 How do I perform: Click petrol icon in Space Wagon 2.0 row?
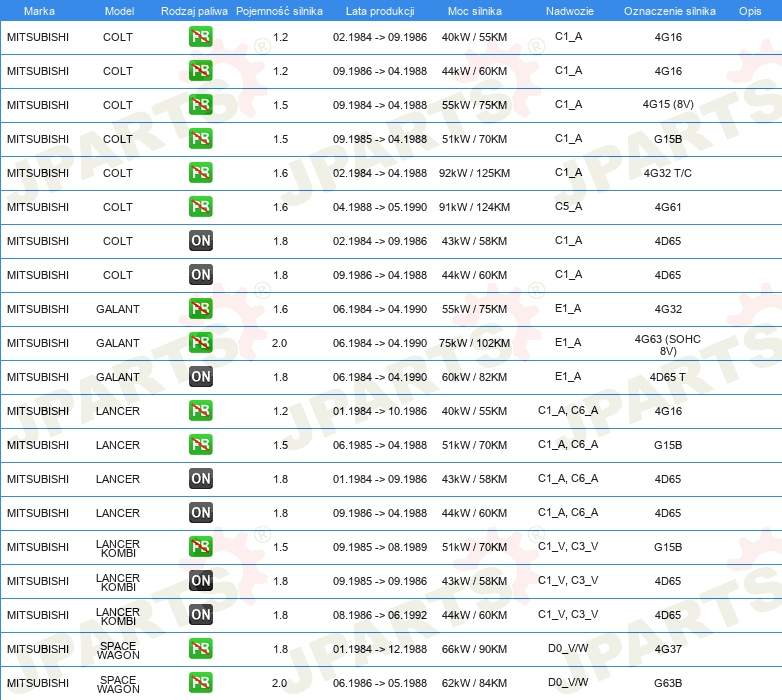tap(200, 682)
